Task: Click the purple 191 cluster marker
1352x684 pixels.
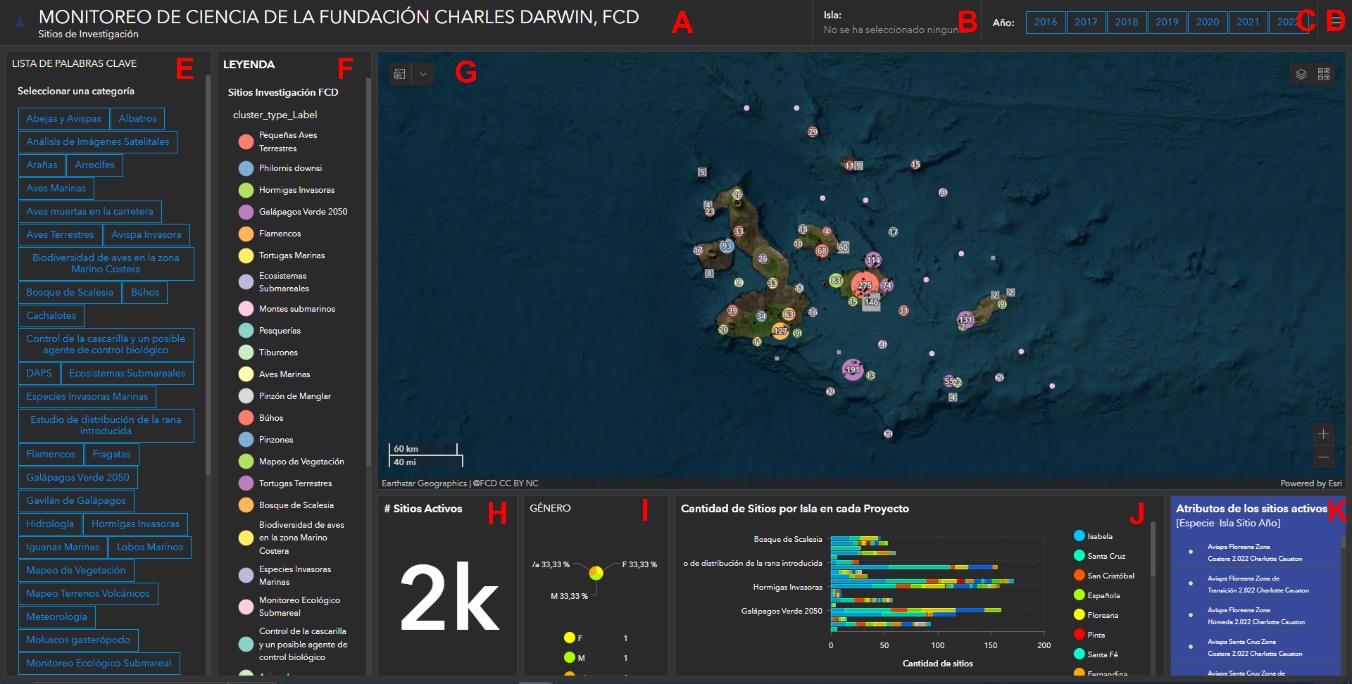Action: coord(852,370)
